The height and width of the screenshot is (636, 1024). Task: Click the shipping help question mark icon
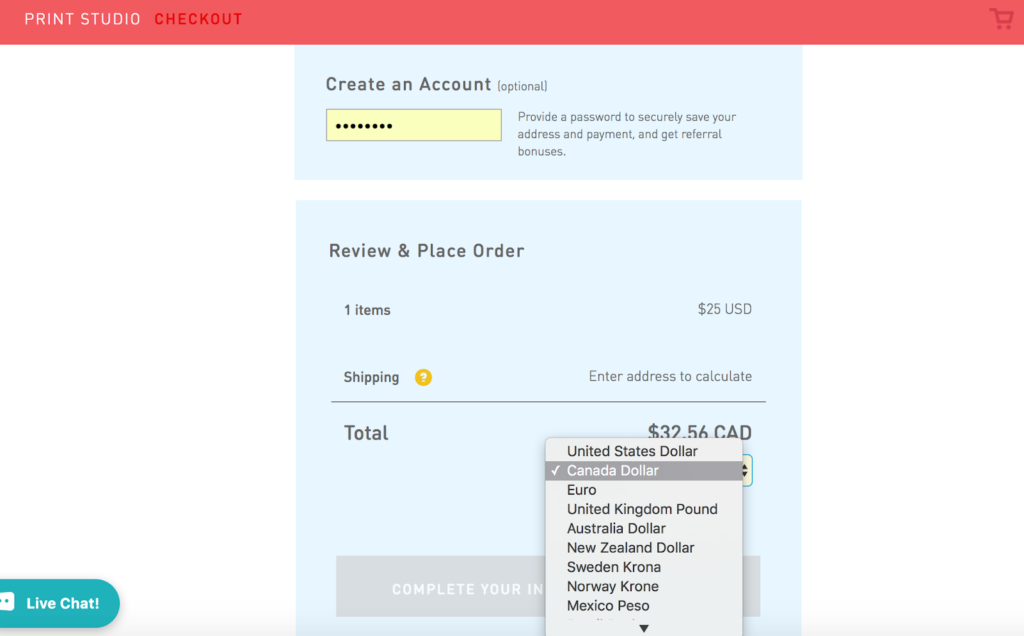click(x=423, y=377)
